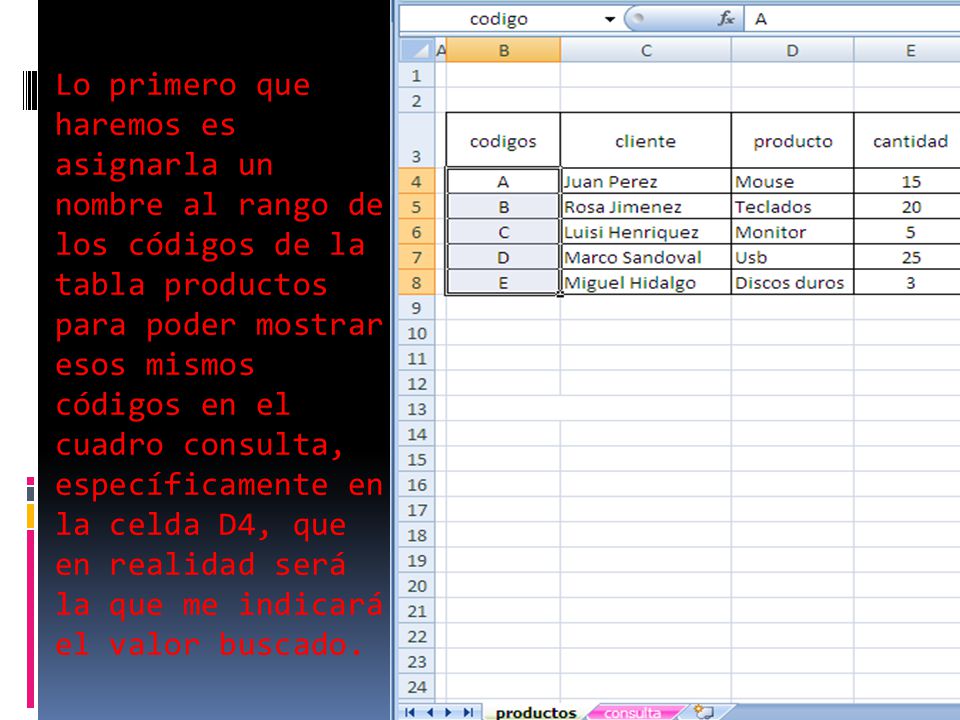Click the insert new worksheet icon
This screenshot has height=720, width=960.
[704, 712]
